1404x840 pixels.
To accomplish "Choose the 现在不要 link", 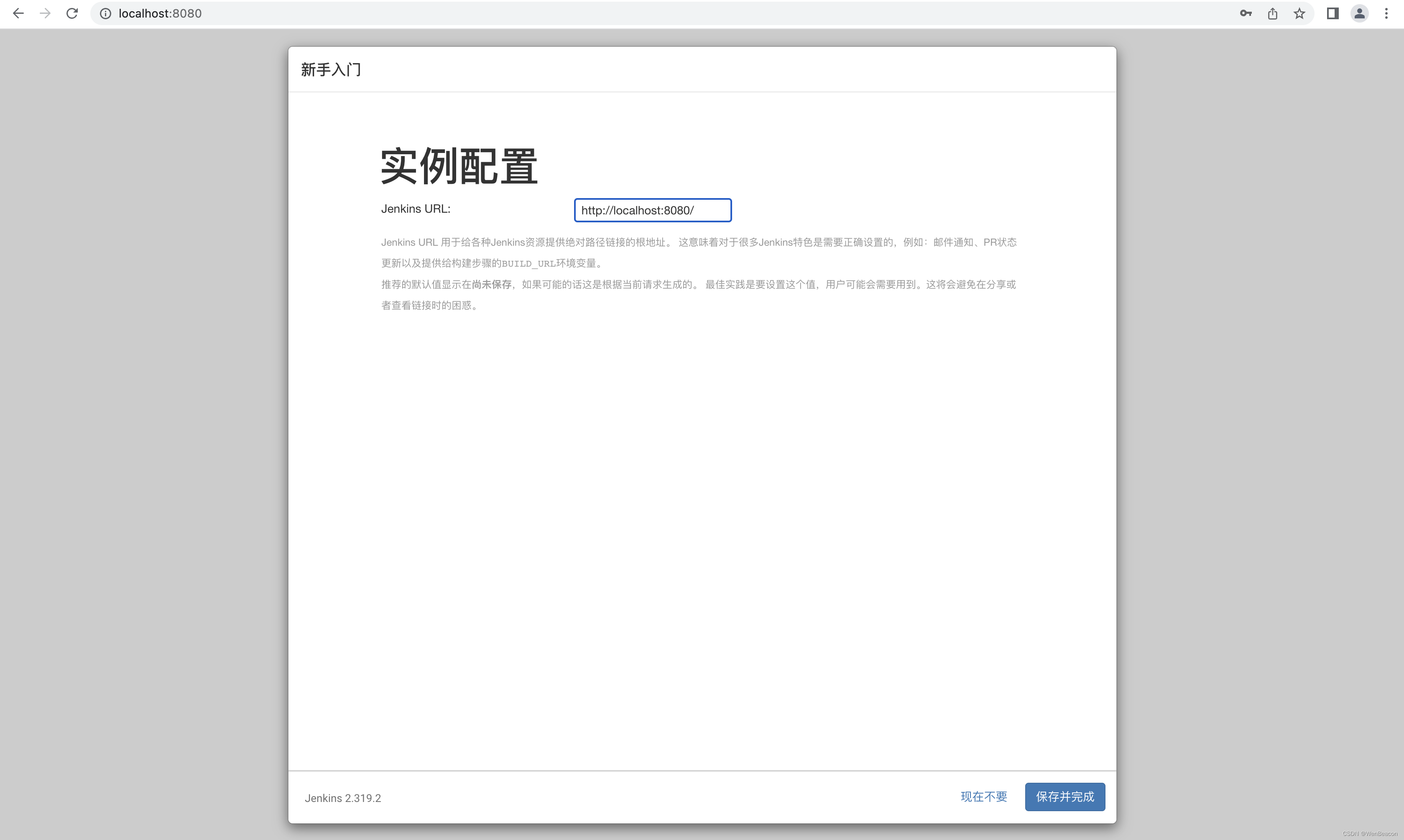I will (x=983, y=797).
